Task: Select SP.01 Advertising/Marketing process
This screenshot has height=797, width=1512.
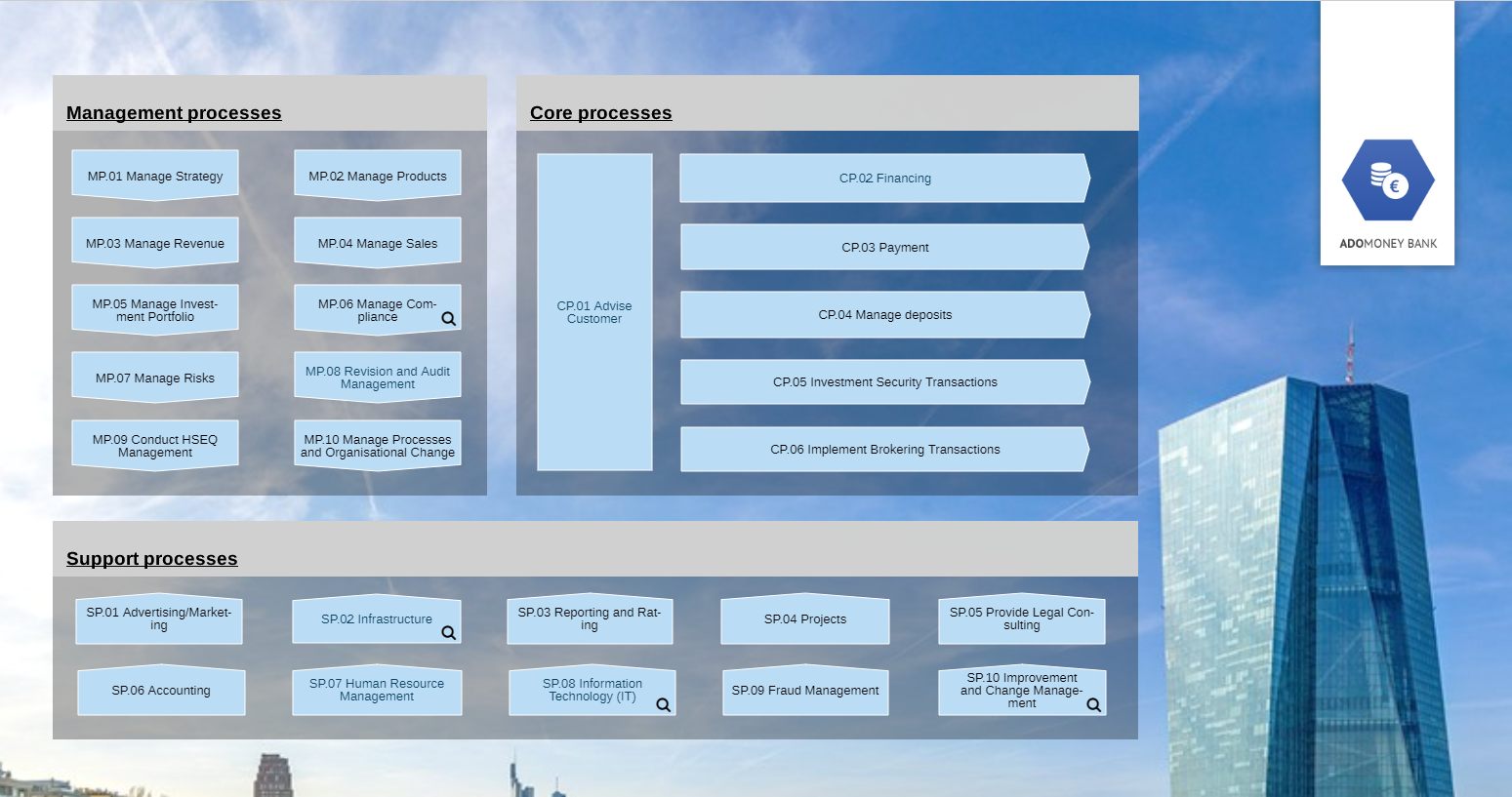Action: tap(159, 619)
